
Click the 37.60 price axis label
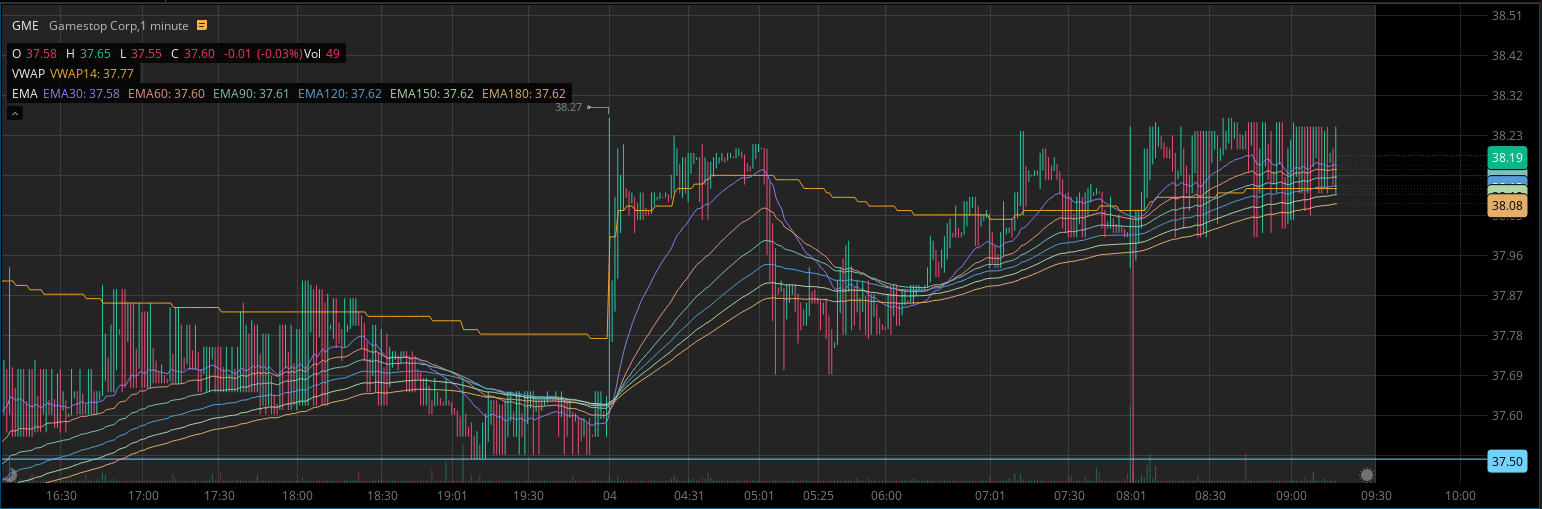[x=1506, y=416]
